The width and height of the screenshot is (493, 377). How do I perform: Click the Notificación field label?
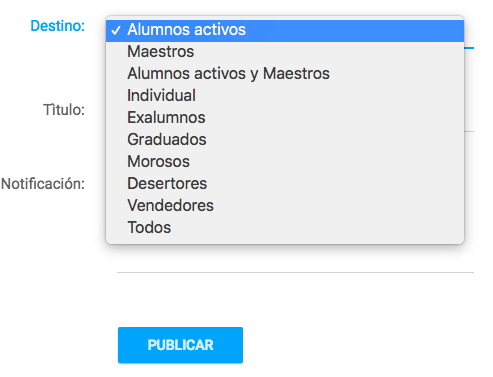43,184
